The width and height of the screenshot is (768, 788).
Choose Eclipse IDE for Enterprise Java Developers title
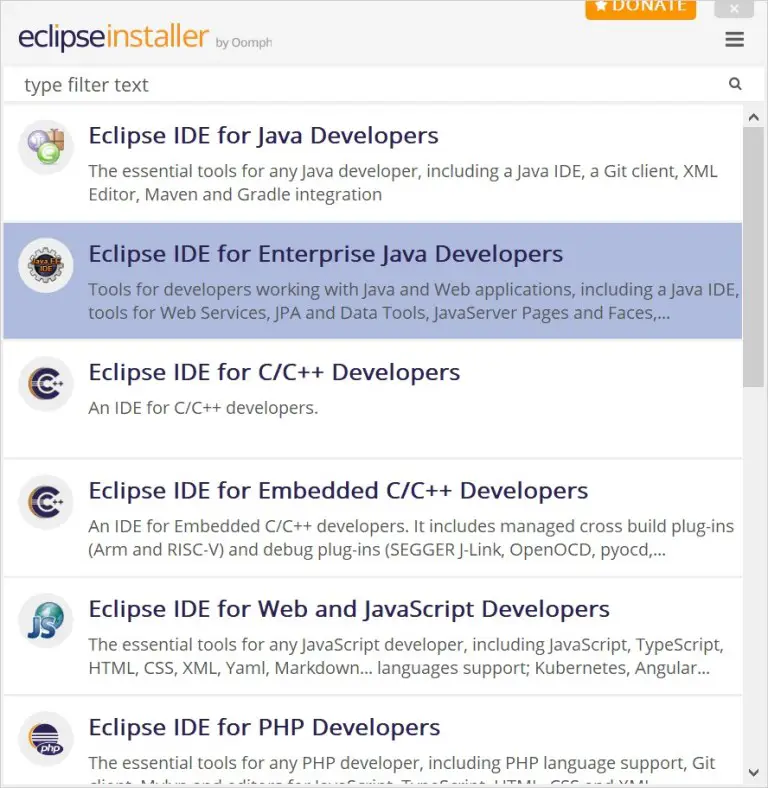coord(325,254)
